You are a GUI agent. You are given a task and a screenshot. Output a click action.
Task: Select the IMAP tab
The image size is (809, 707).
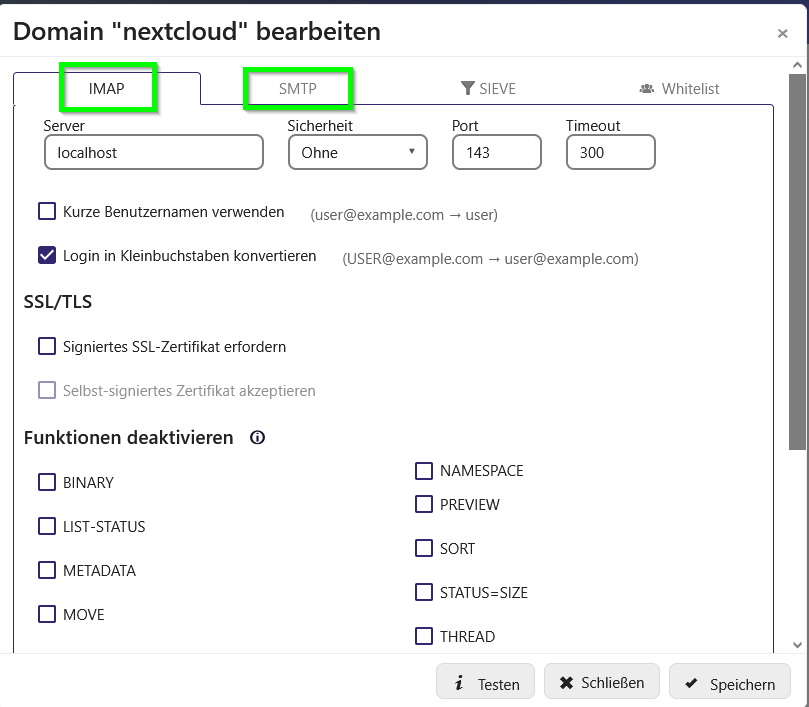pos(107,89)
